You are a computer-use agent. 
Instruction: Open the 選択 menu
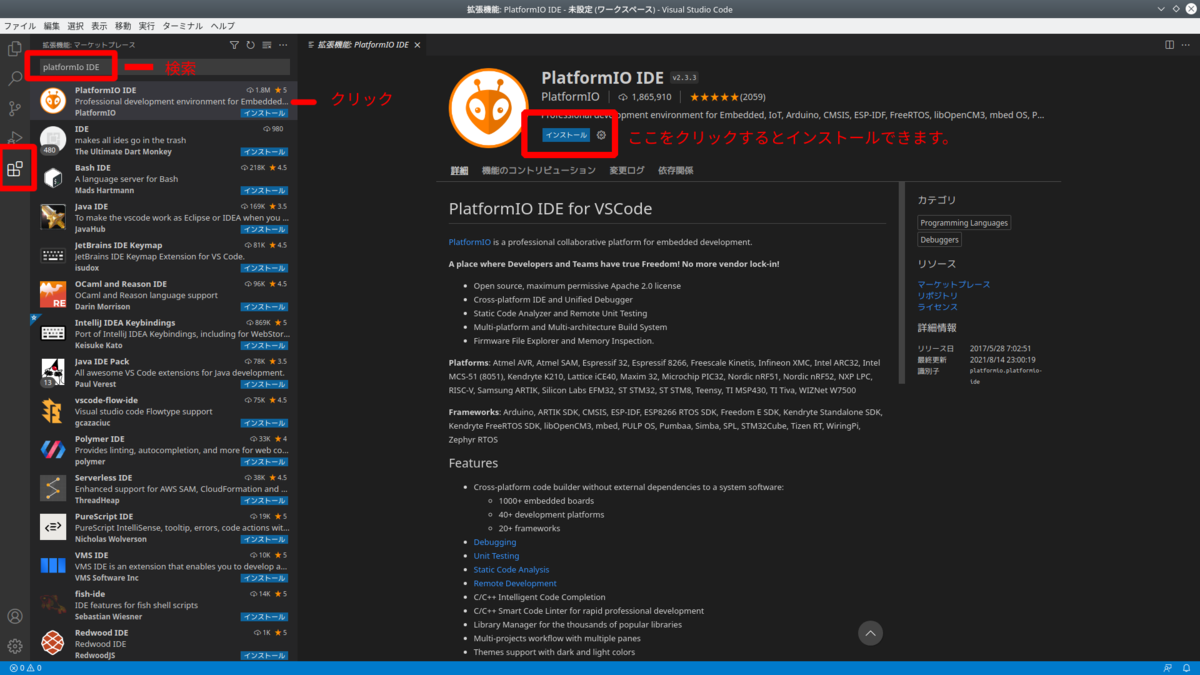tap(75, 26)
